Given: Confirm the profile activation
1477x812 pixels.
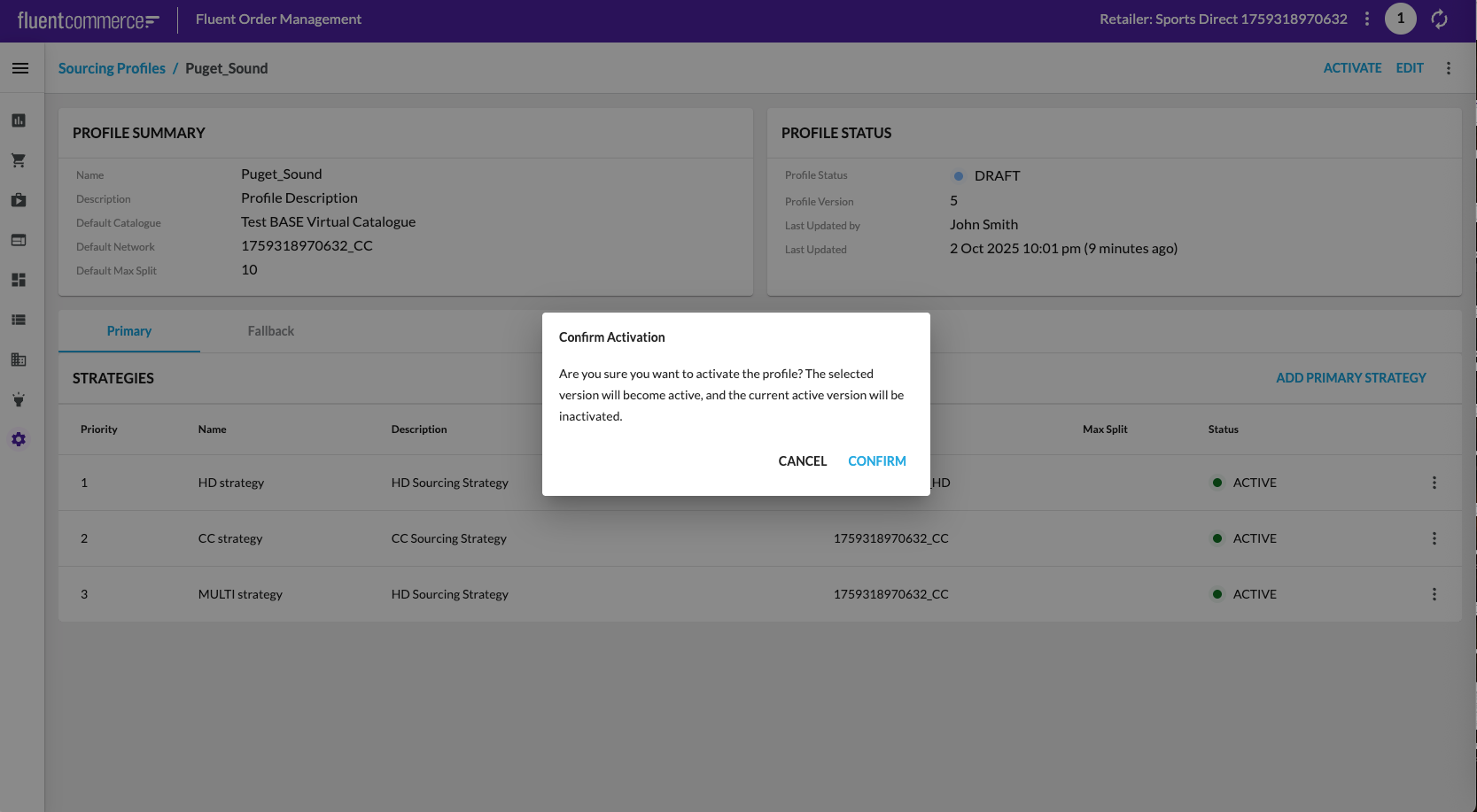Looking at the screenshot, I should coord(876,461).
